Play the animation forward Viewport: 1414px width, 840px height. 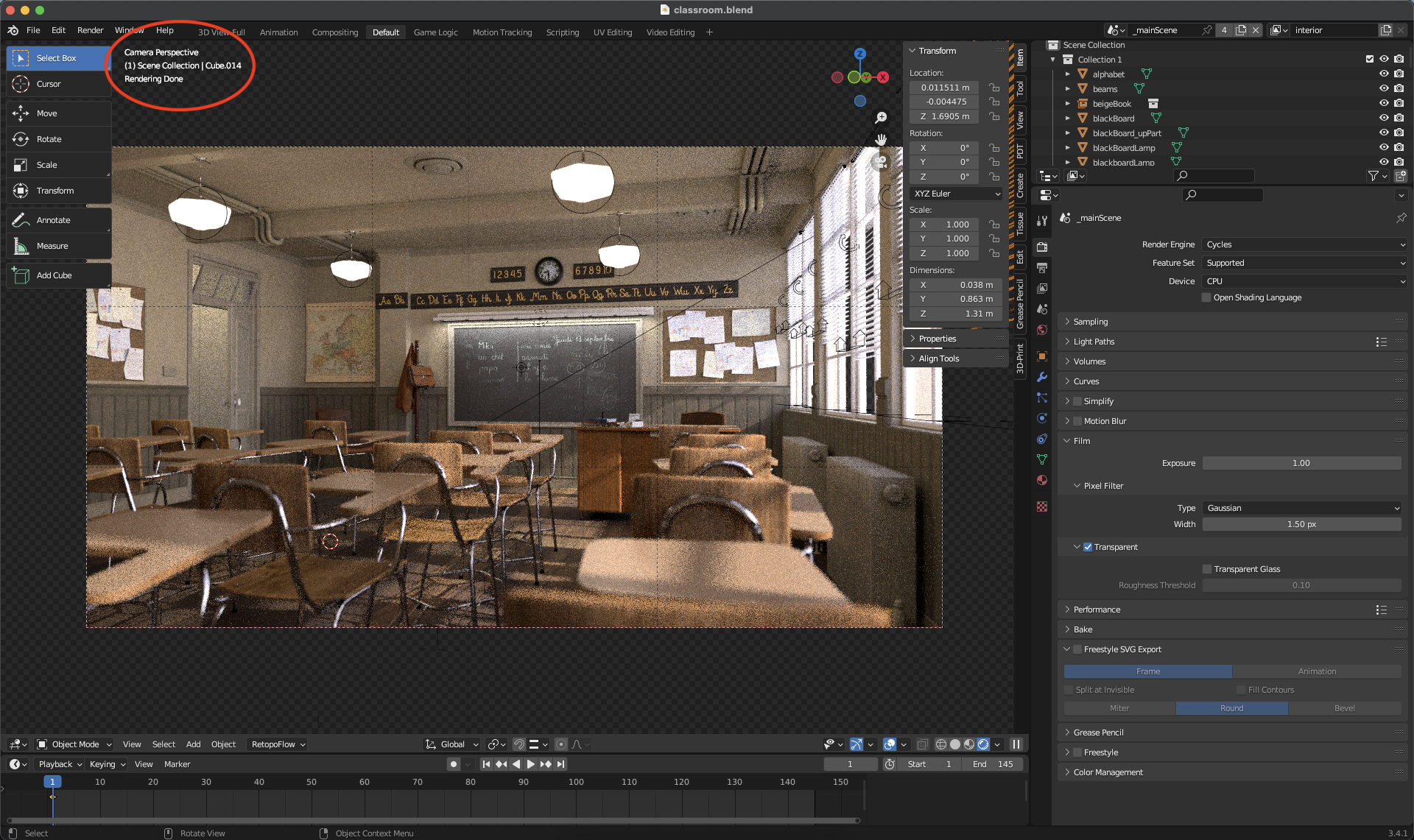(530, 764)
